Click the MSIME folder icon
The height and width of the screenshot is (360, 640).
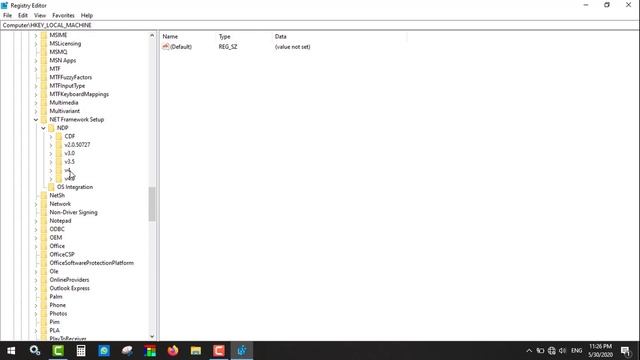point(44,35)
